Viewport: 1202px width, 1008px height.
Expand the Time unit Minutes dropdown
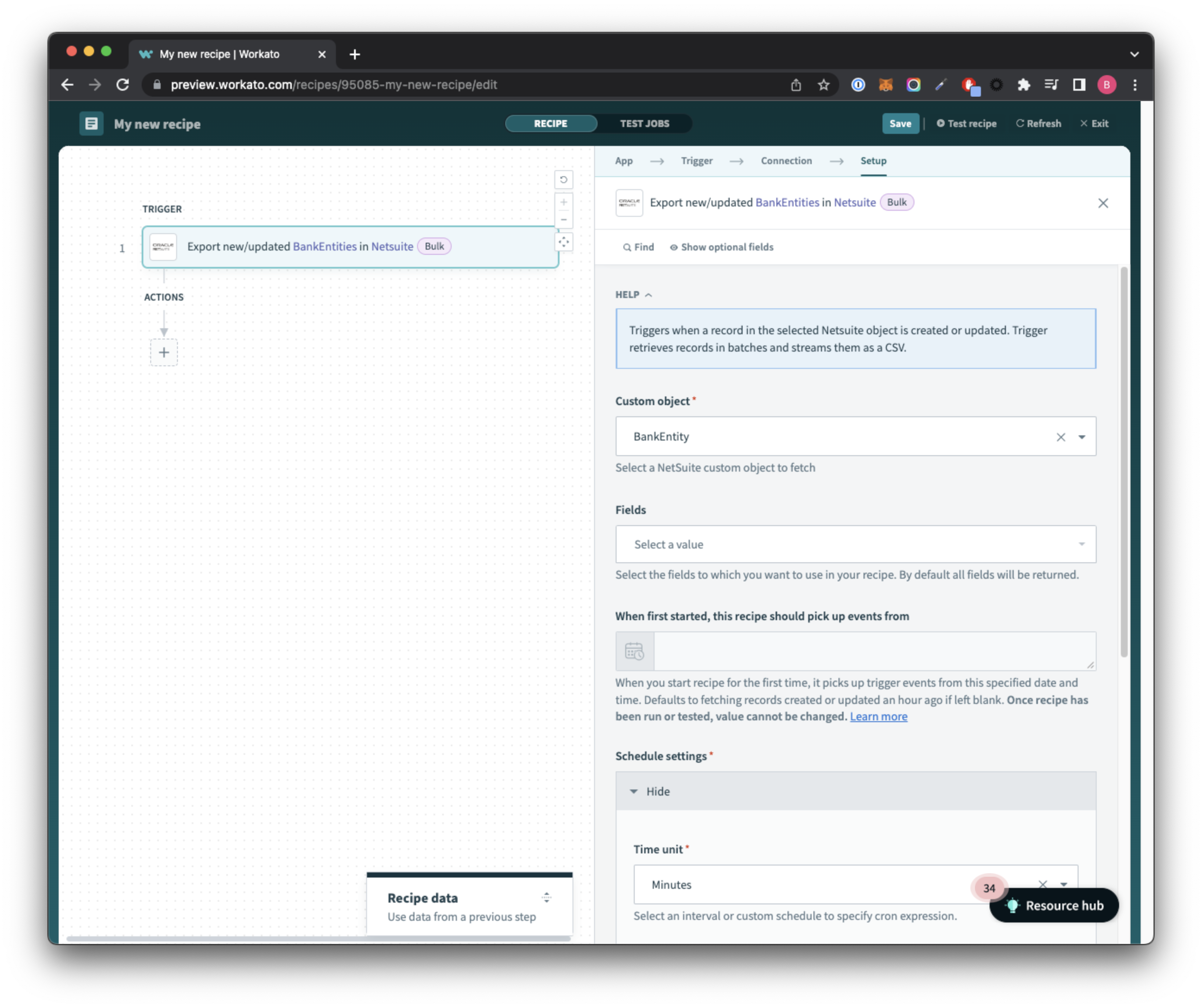1064,884
